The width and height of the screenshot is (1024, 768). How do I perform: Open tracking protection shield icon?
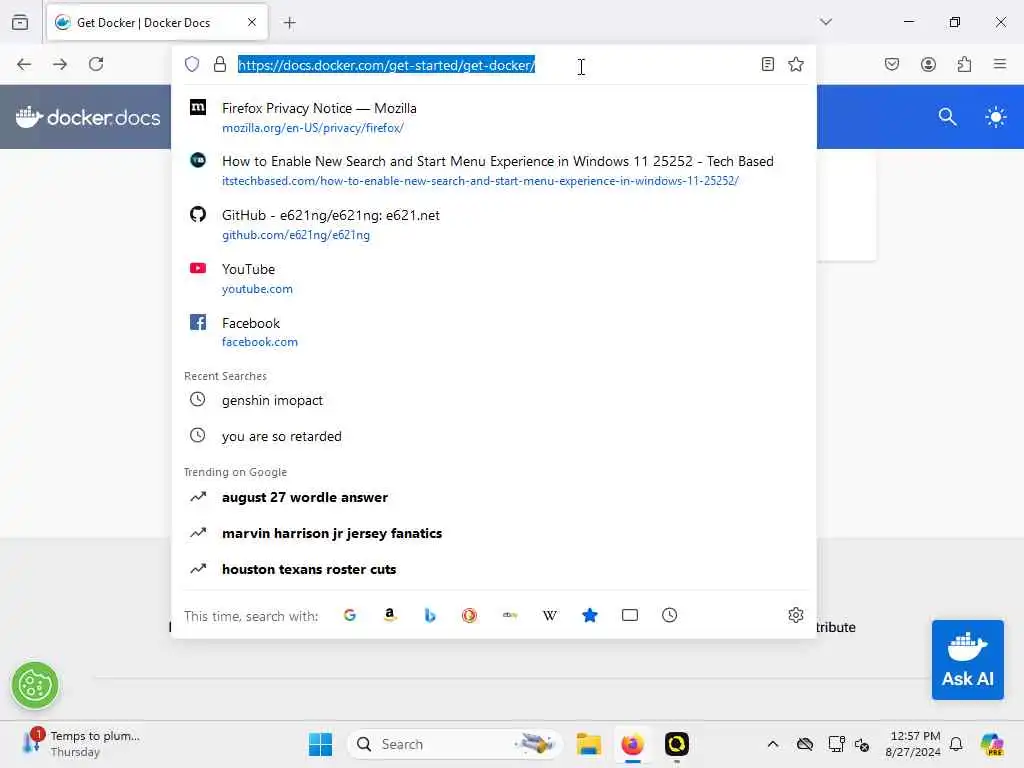click(192, 64)
